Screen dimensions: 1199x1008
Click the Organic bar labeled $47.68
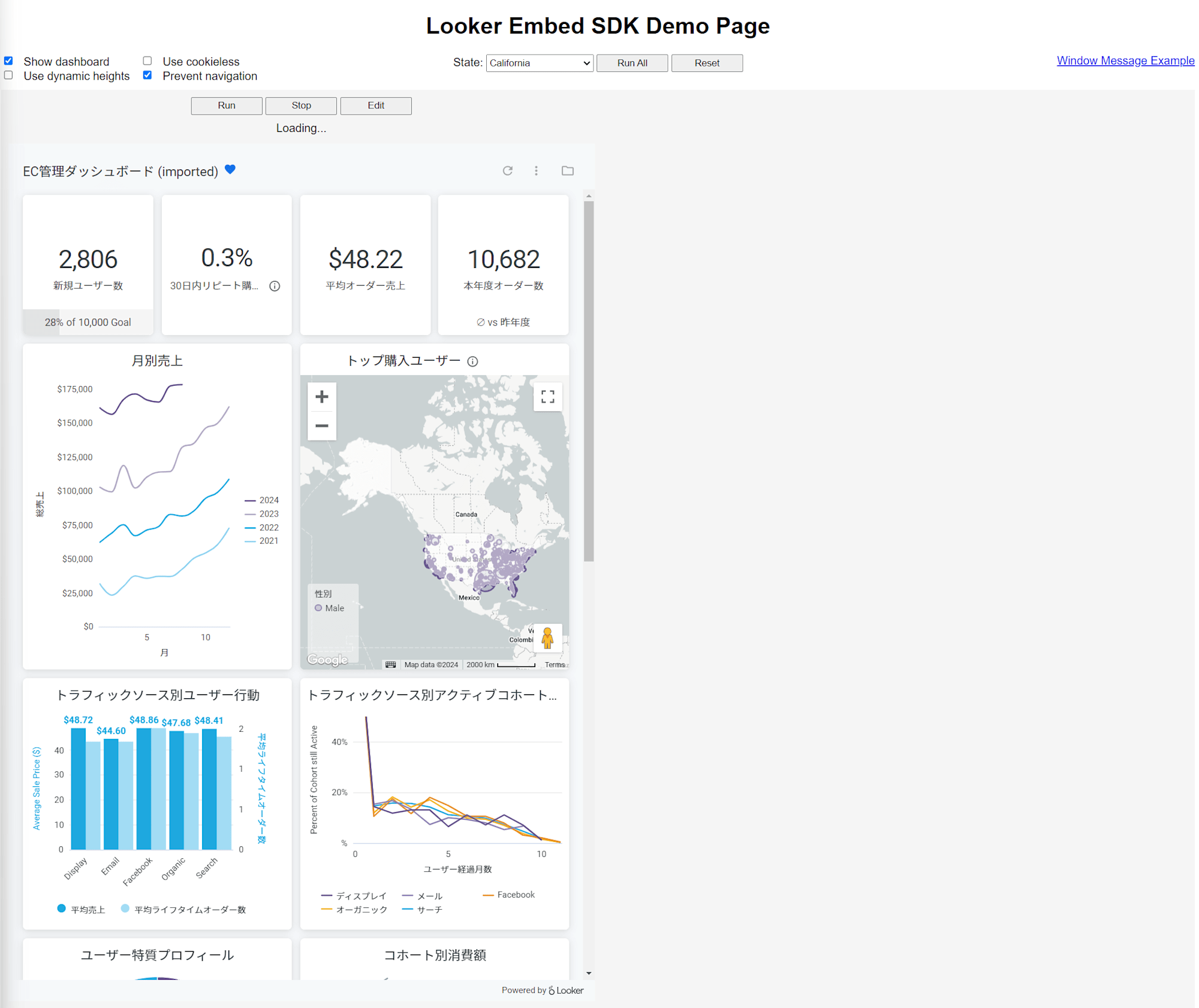click(x=177, y=792)
